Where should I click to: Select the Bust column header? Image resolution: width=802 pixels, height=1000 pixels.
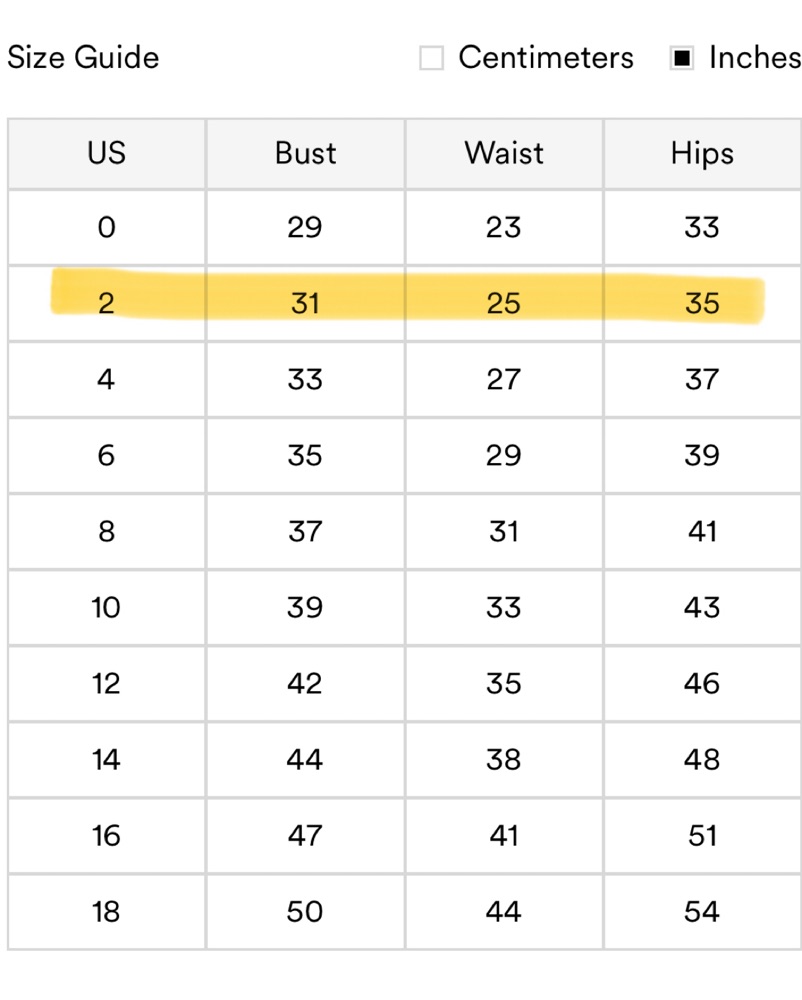click(x=305, y=153)
